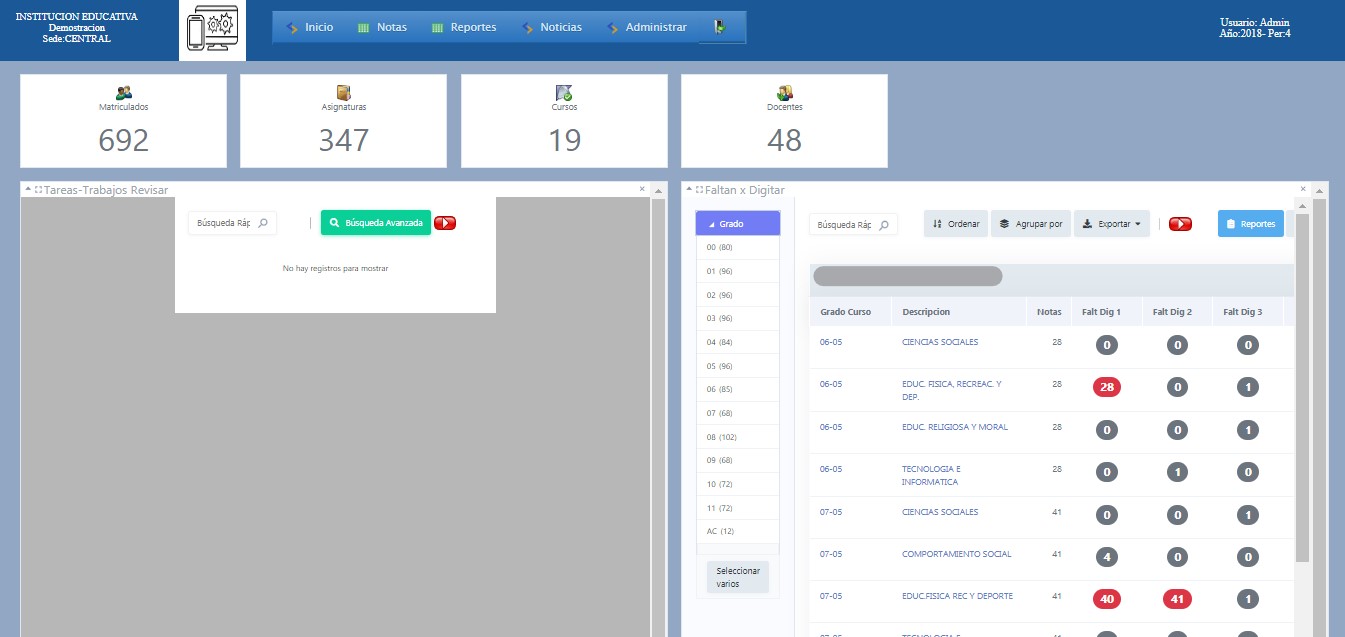Screen dimensions: 1345x637
Task: Open the Exportar dropdown
Action: 1111,224
